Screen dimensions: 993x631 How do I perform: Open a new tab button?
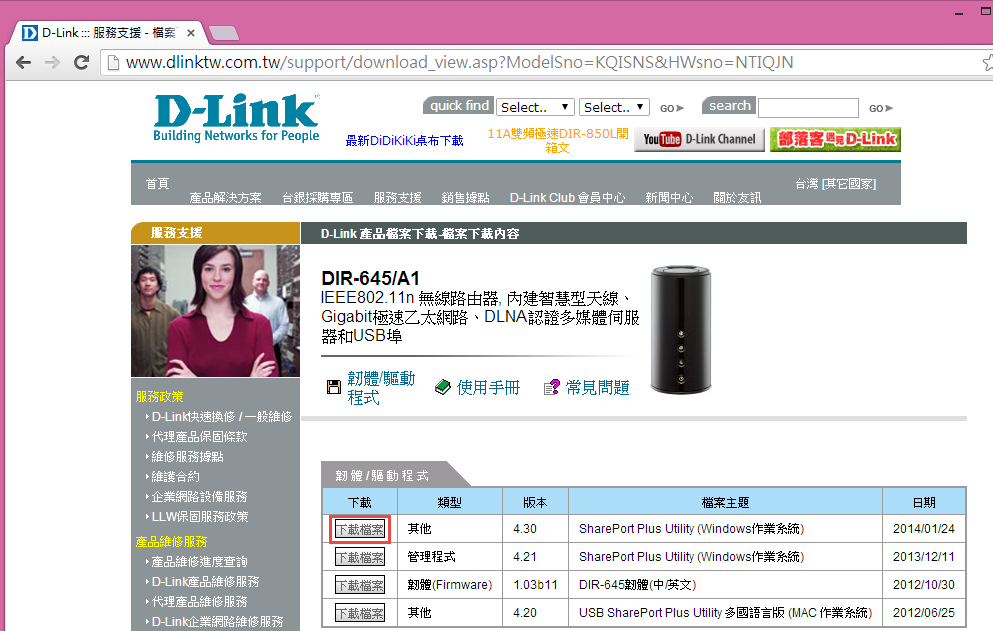[x=224, y=33]
